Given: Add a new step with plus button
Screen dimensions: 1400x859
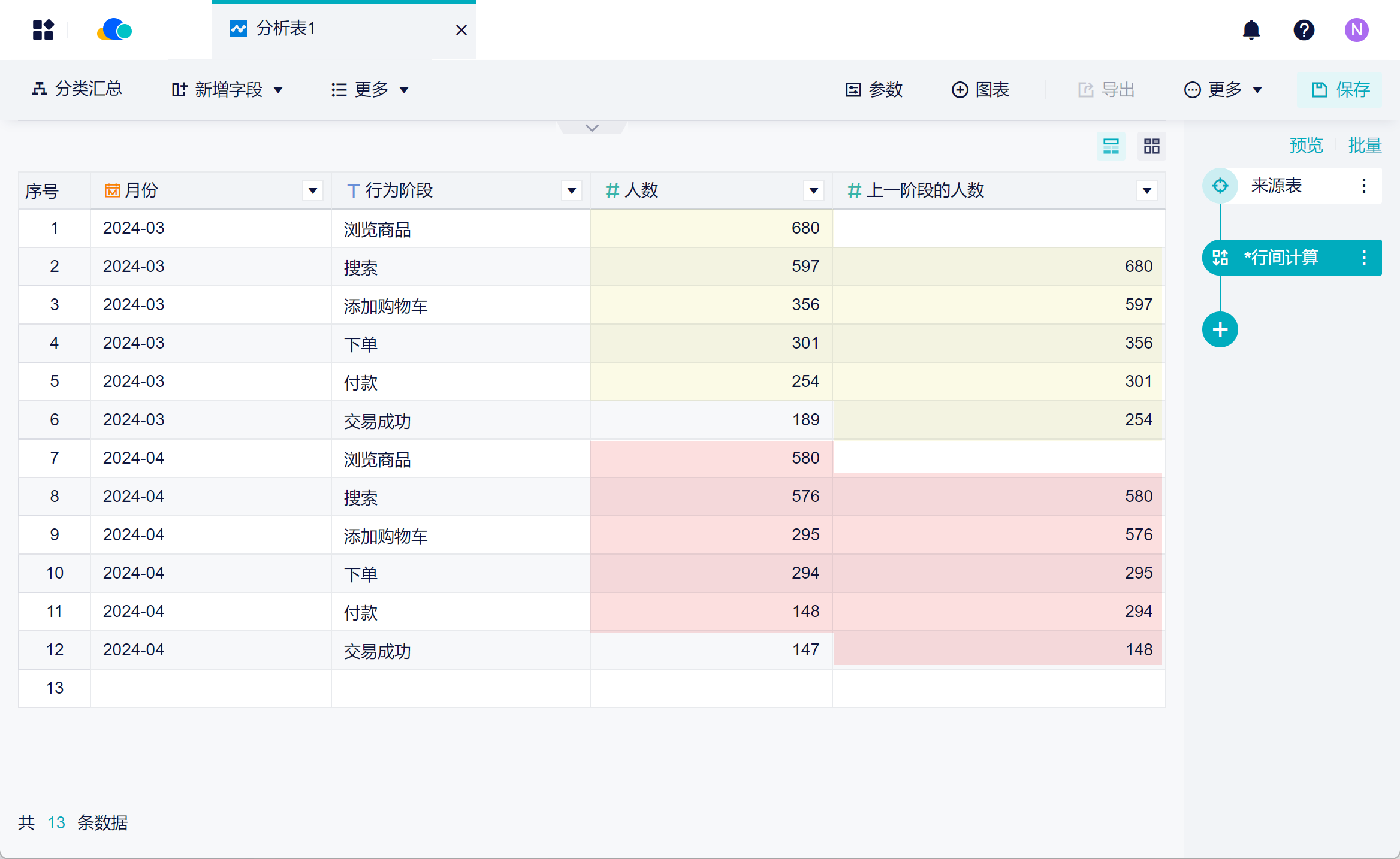Looking at the screenshot, I should click(x=1220, y=329).
